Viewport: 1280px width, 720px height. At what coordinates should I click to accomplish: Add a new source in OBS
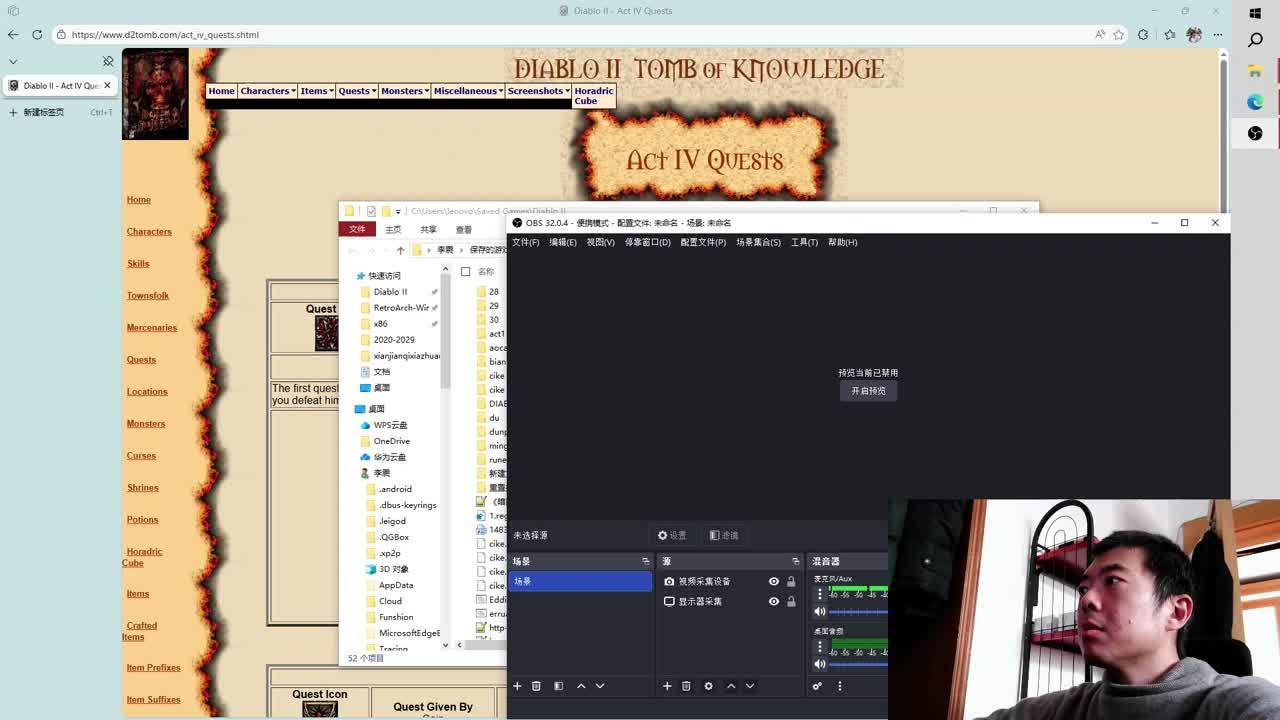click(x=667, y=686)
